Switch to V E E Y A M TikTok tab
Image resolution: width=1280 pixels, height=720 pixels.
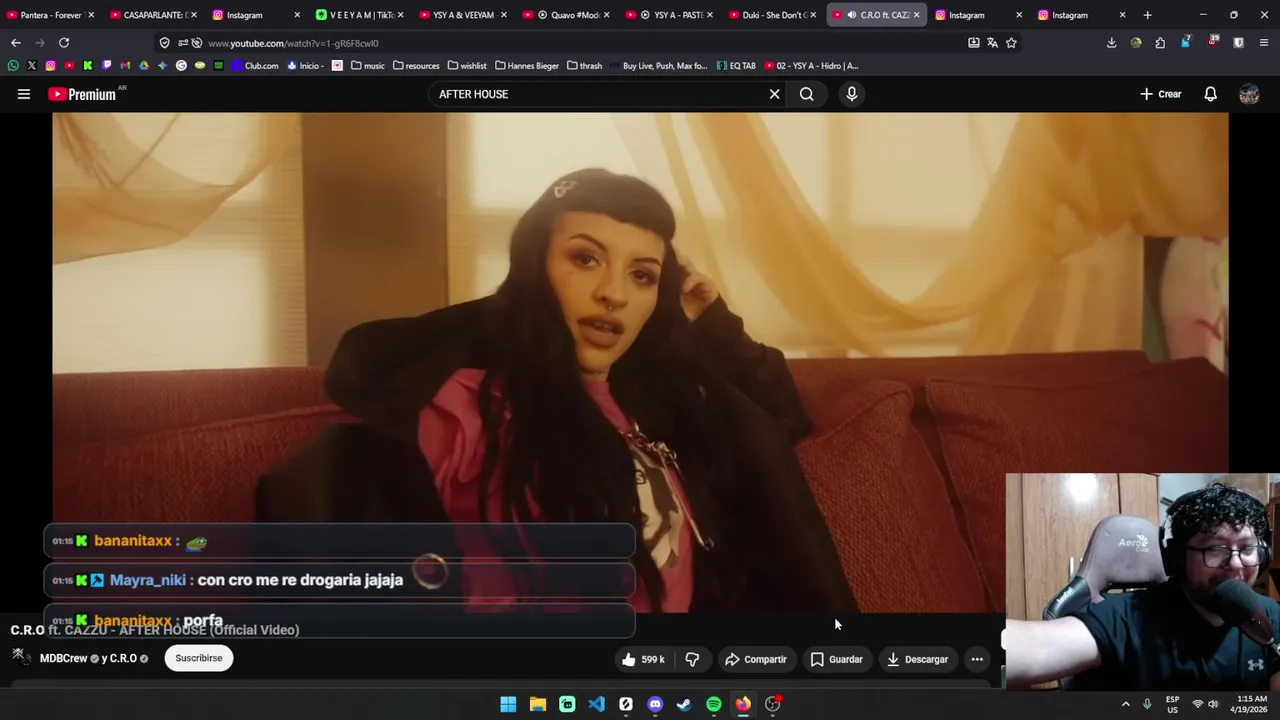pos(360,15)
